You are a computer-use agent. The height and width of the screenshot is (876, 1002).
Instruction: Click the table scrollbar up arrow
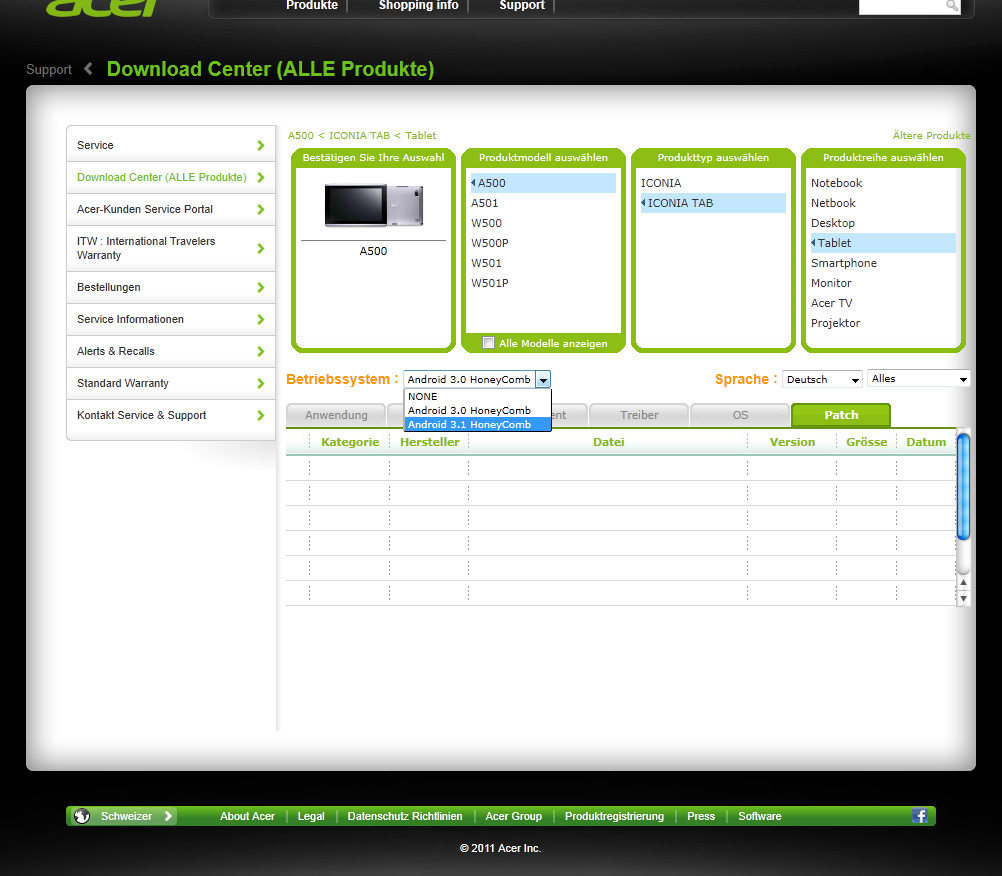963,582
